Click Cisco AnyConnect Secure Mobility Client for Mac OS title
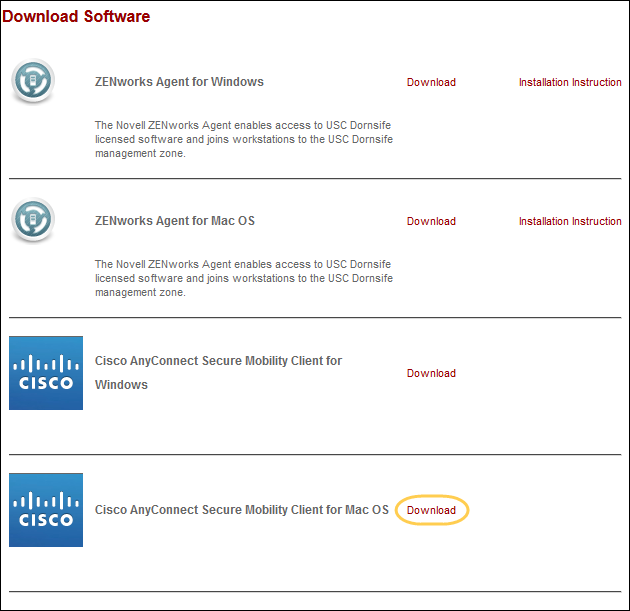The image size is (630, 611). tap(241, 510)
